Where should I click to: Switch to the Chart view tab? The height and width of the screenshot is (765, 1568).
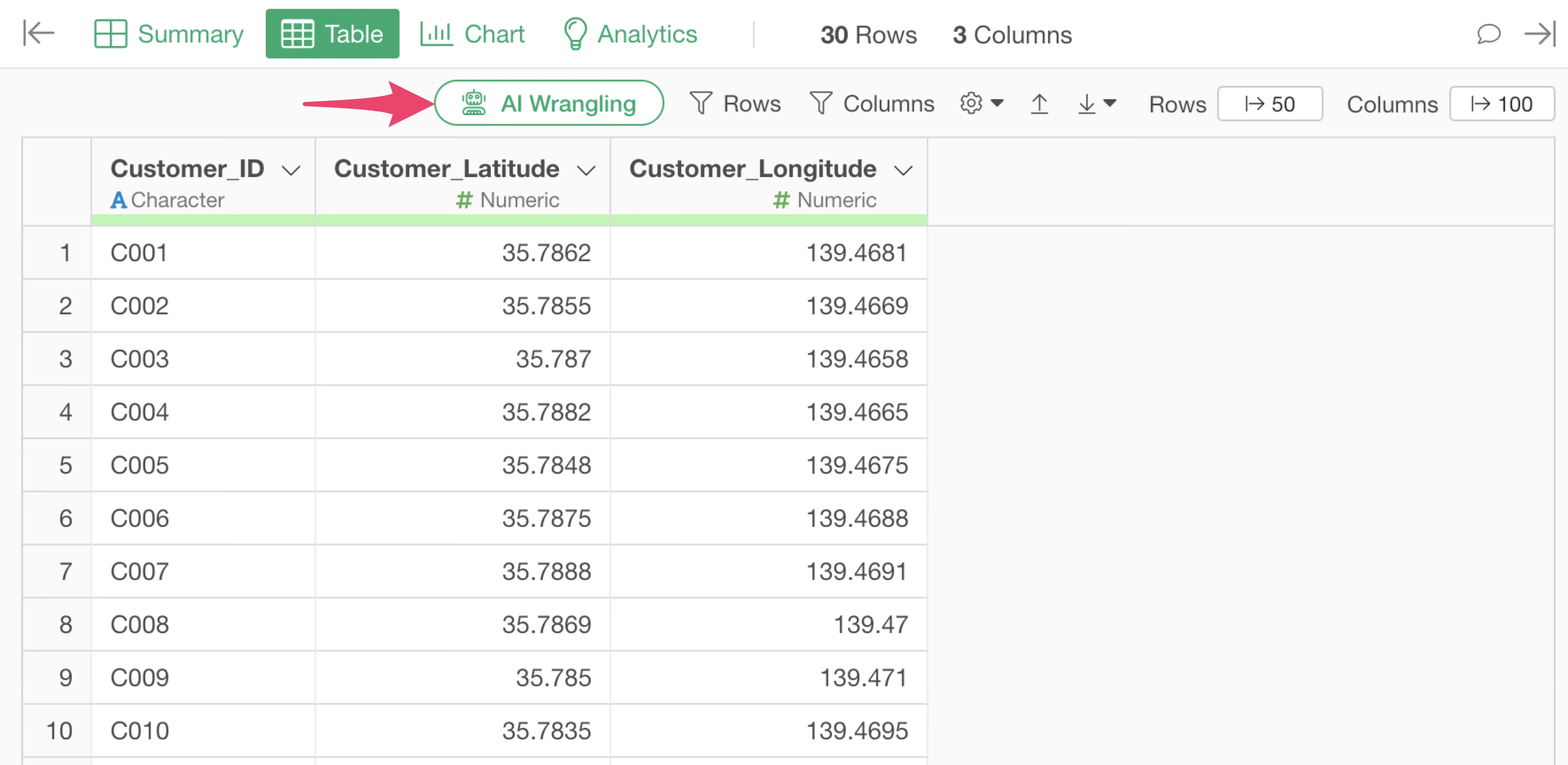pos(472,34)
